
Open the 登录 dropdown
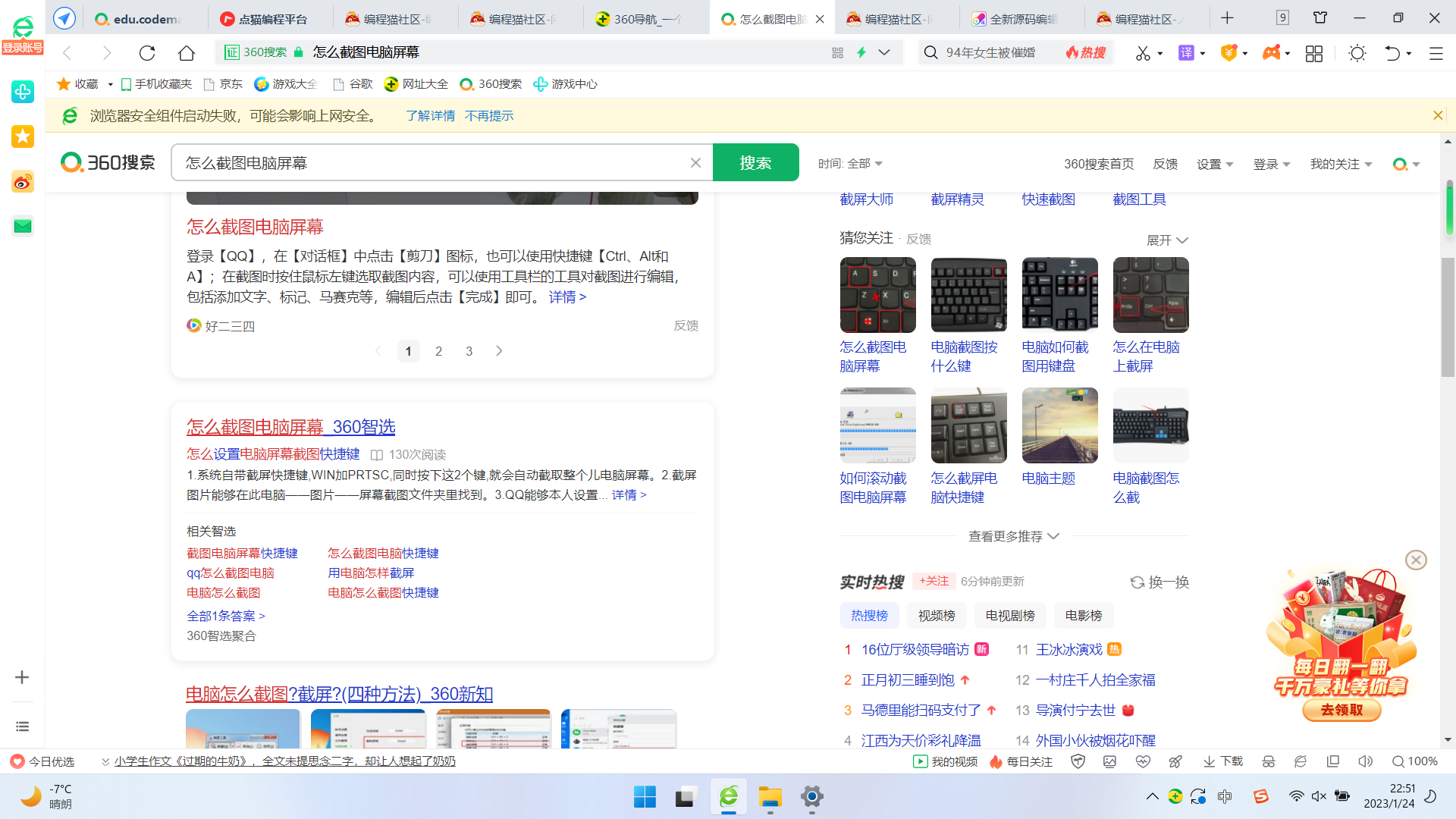coord(1272,164)
